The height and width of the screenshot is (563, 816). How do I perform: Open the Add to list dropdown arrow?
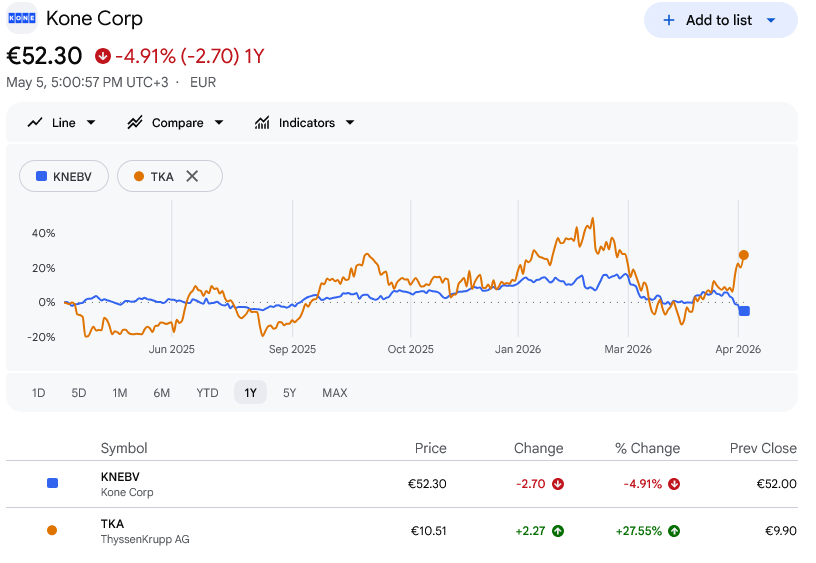(771, 20)
